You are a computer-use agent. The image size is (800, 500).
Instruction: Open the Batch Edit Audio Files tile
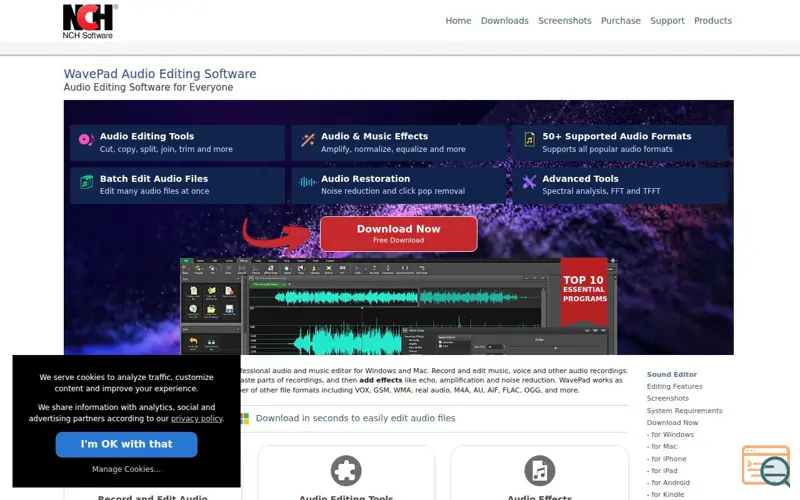coord(177,185)
